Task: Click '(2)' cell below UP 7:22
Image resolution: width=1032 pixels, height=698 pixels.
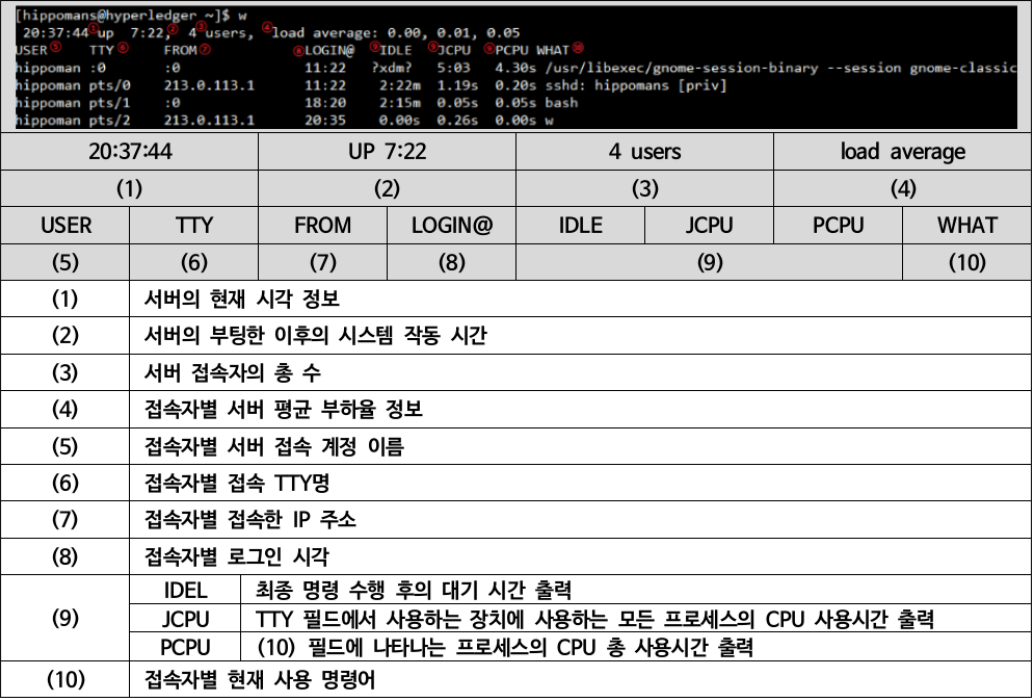Action: (387, 189)
